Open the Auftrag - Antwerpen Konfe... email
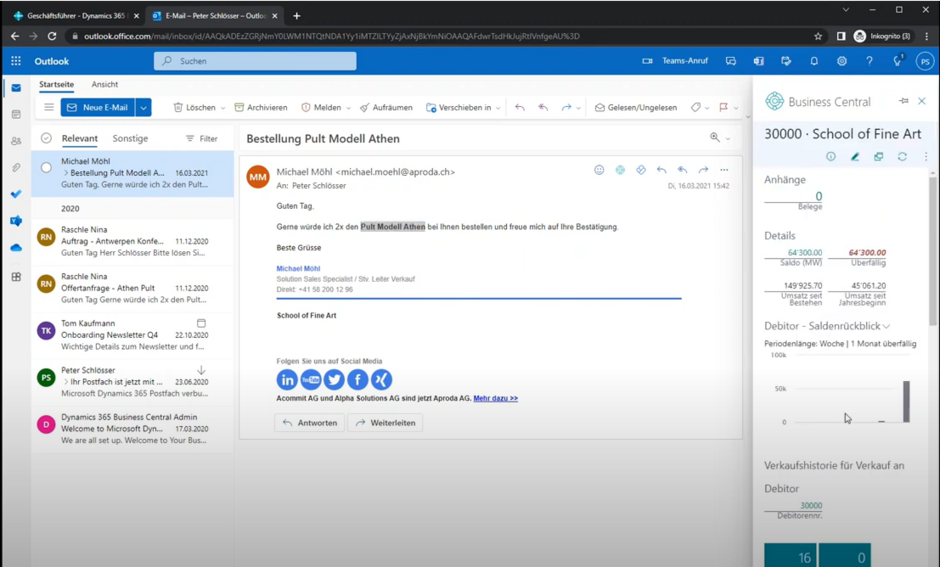Viewport: 940px width, 567px height. pyautogui.click(x=132, y=241)
